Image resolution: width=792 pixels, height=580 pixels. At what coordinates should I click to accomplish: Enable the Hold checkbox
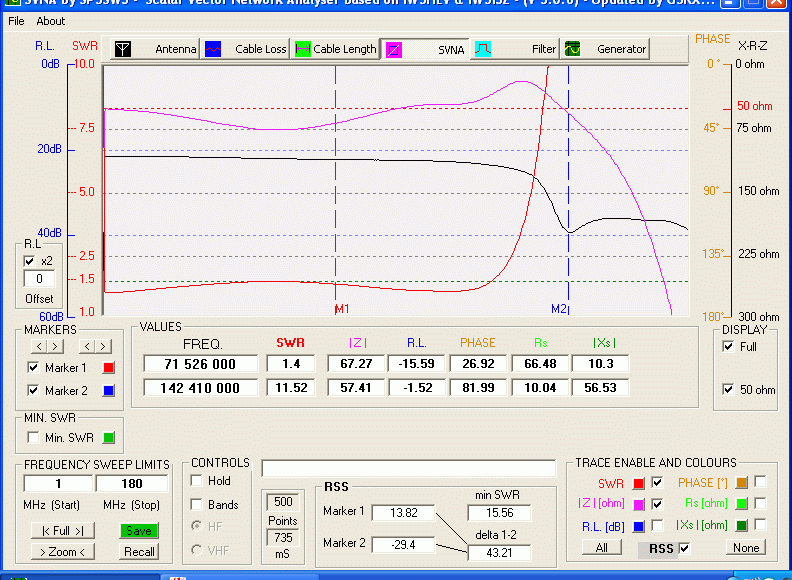tap(197, 481)
